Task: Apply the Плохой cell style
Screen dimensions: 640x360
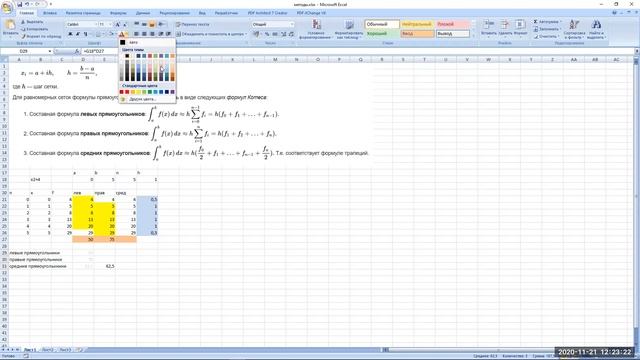Action: point(452,24)
